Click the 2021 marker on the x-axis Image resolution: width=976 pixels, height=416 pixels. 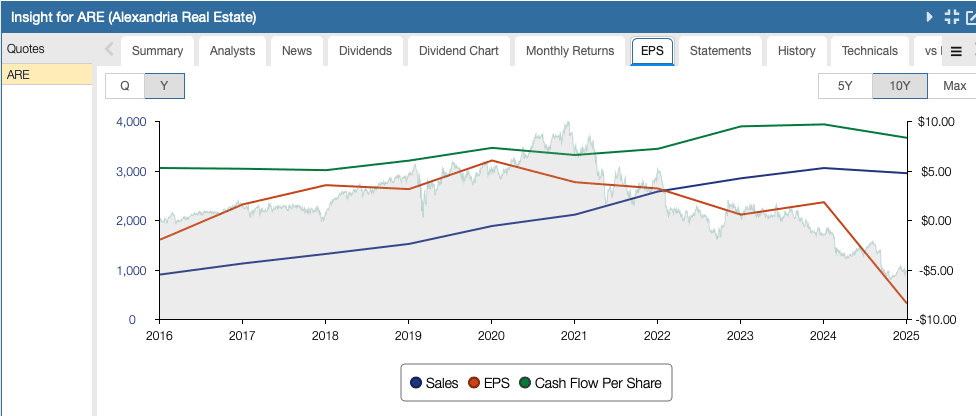pos(573,336)
